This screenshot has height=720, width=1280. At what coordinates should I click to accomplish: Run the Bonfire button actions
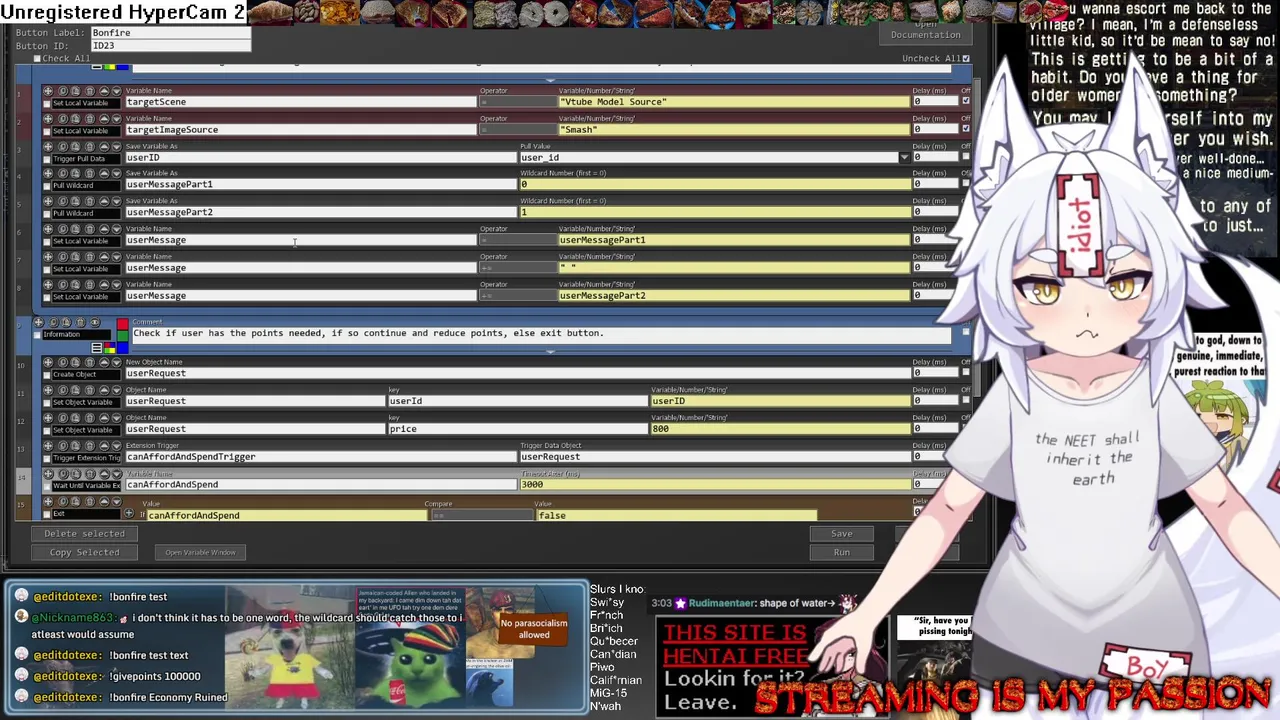[x=842, y=552]
